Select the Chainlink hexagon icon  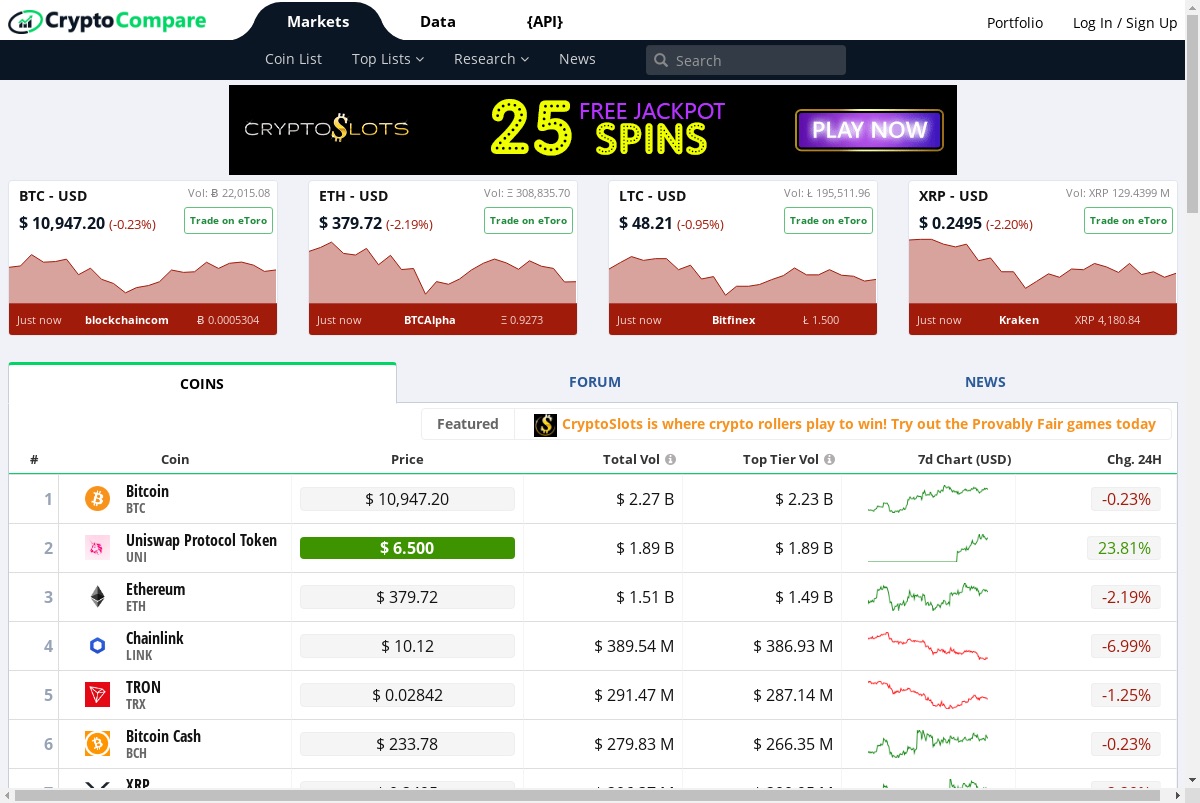click(97, 645)
